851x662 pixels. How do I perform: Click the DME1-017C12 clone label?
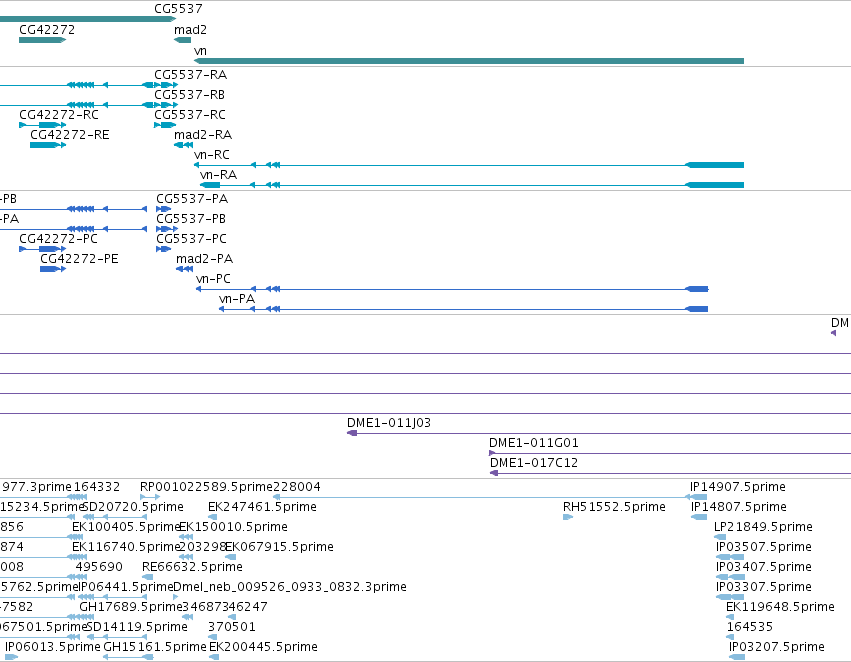click(x=534, y=463)
